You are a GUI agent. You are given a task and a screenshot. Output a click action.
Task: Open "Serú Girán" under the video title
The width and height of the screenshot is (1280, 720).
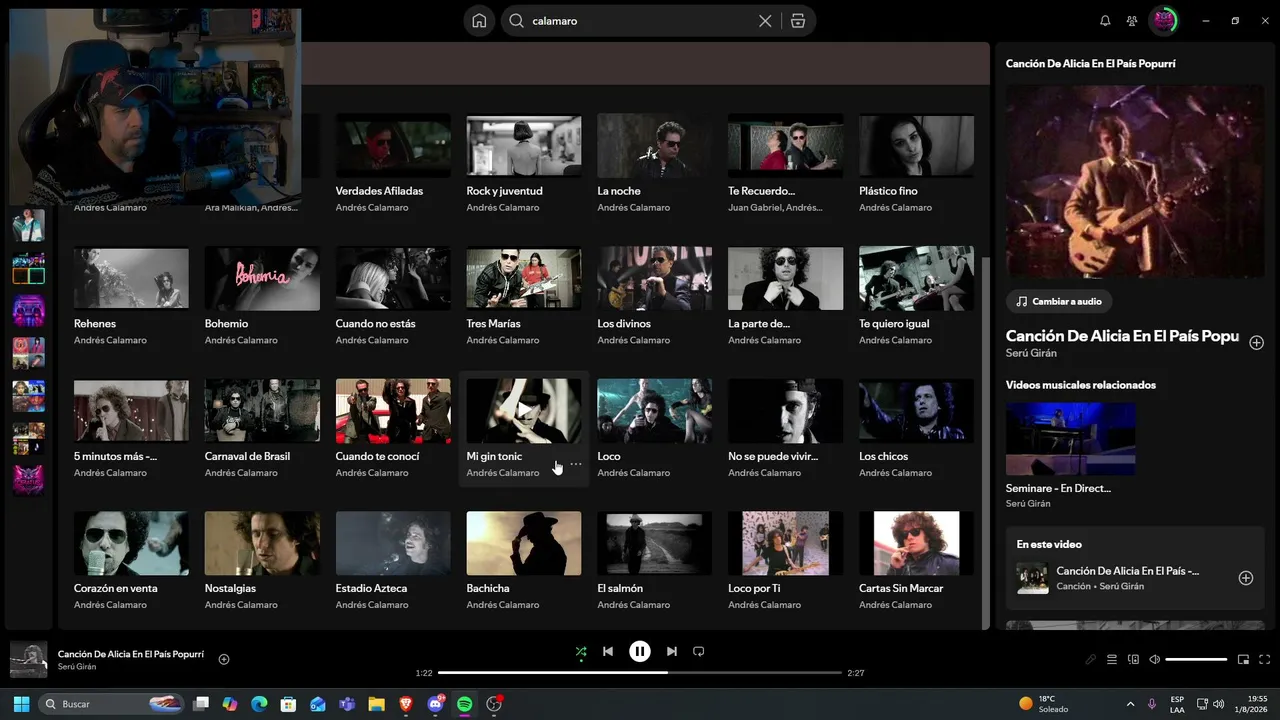(1031, 353)
